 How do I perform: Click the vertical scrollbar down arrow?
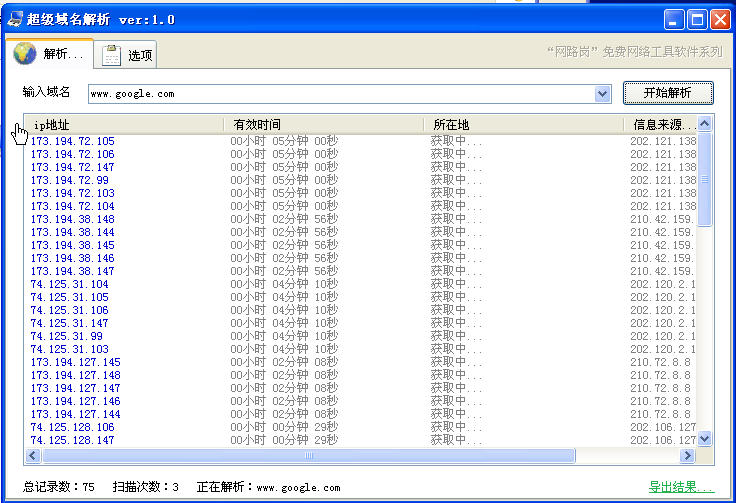(x=705, y=439)
